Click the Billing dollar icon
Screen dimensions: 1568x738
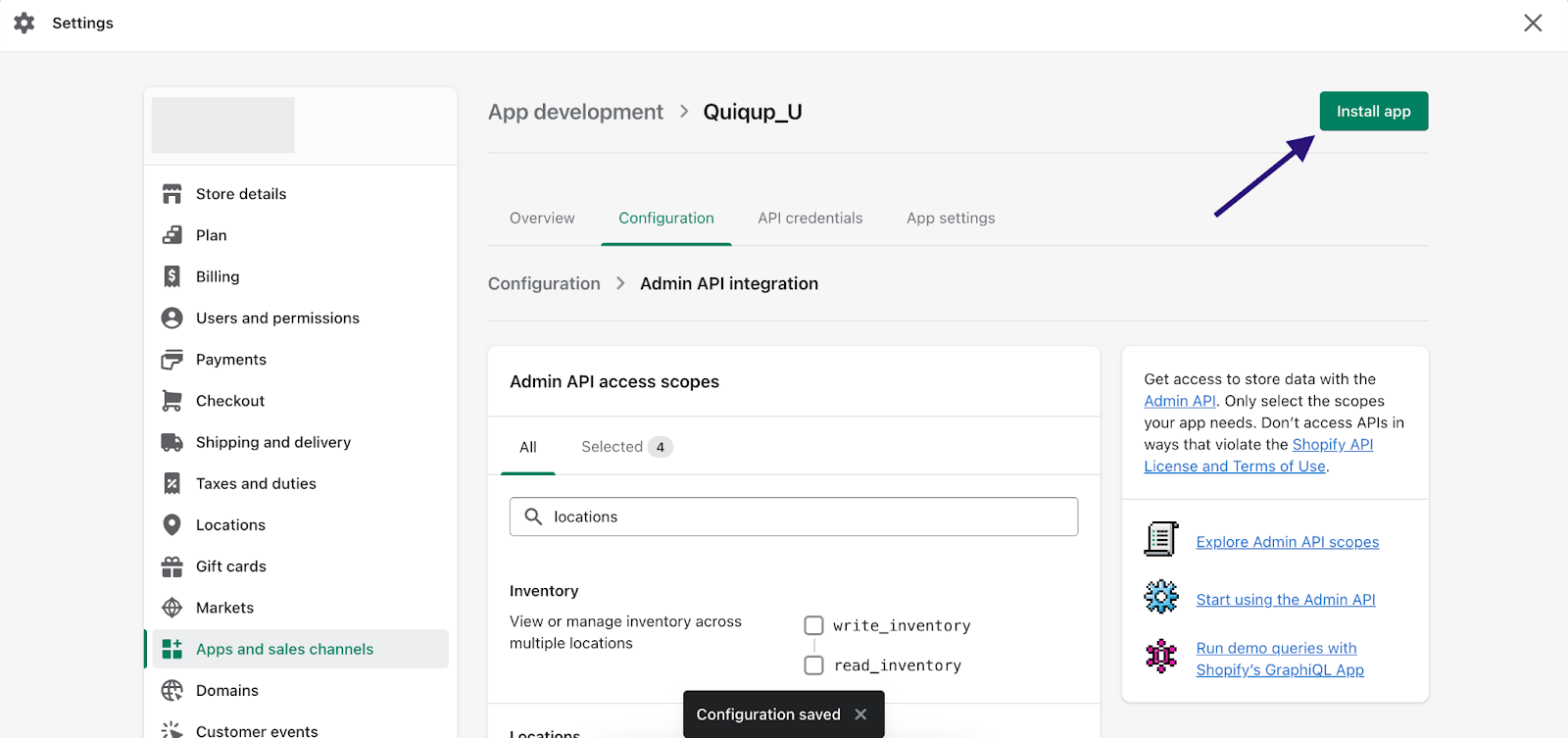pos(171,276)
